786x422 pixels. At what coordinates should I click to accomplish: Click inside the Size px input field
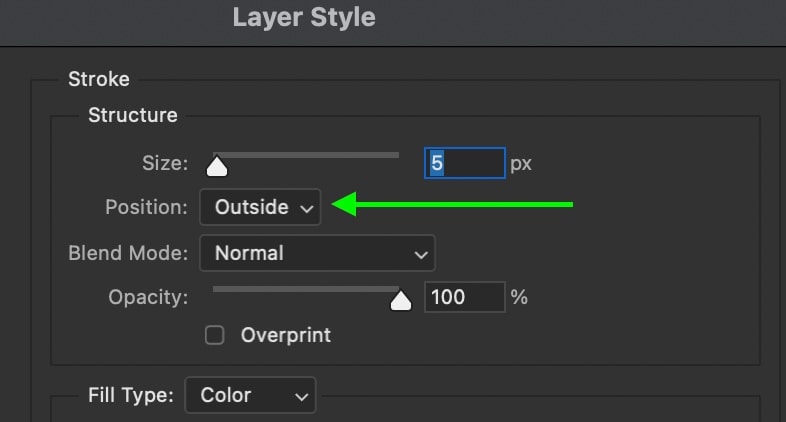click(x=465, y=163)
